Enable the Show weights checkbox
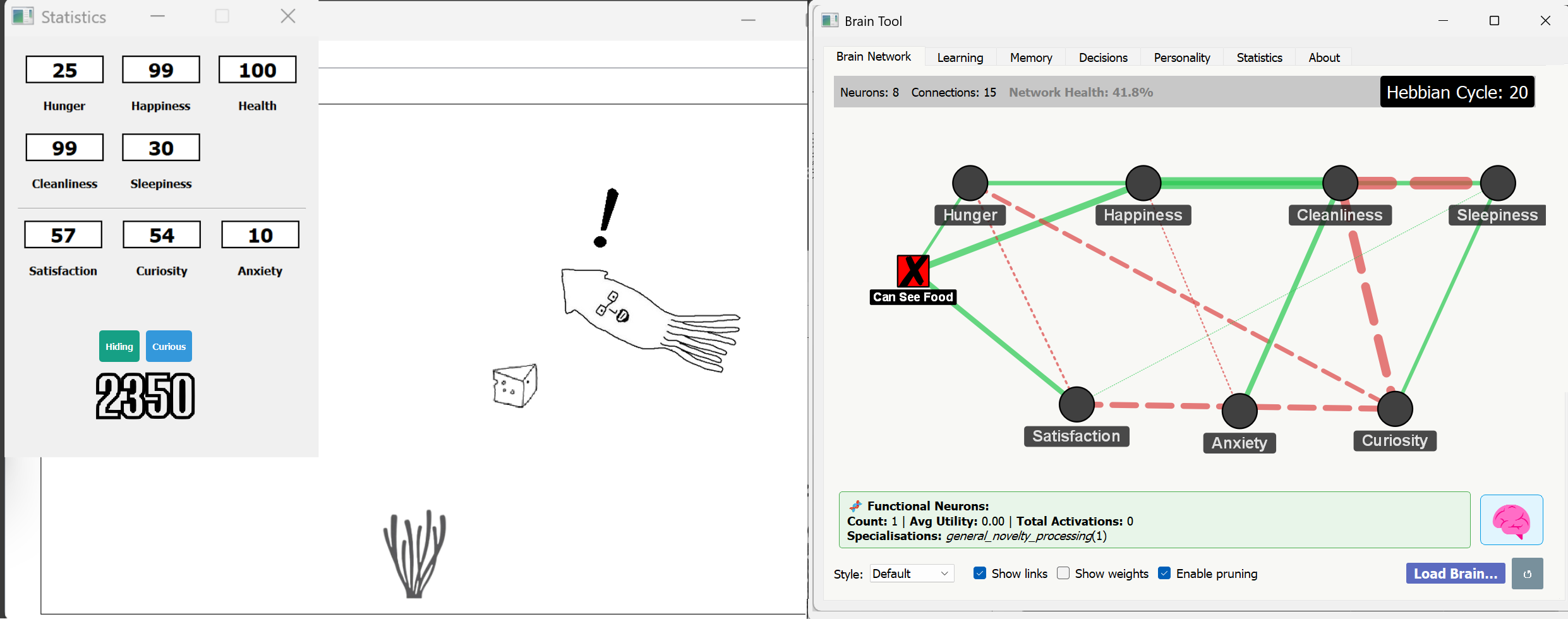This screenshot has height=619, width=1568. 1063,573
